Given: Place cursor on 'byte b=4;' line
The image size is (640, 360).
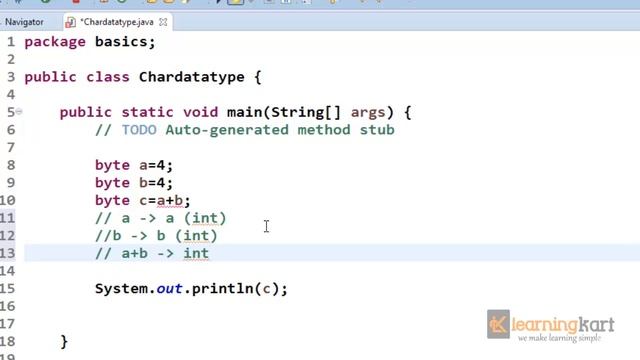Looking at the screenshot, I should 134,183.
